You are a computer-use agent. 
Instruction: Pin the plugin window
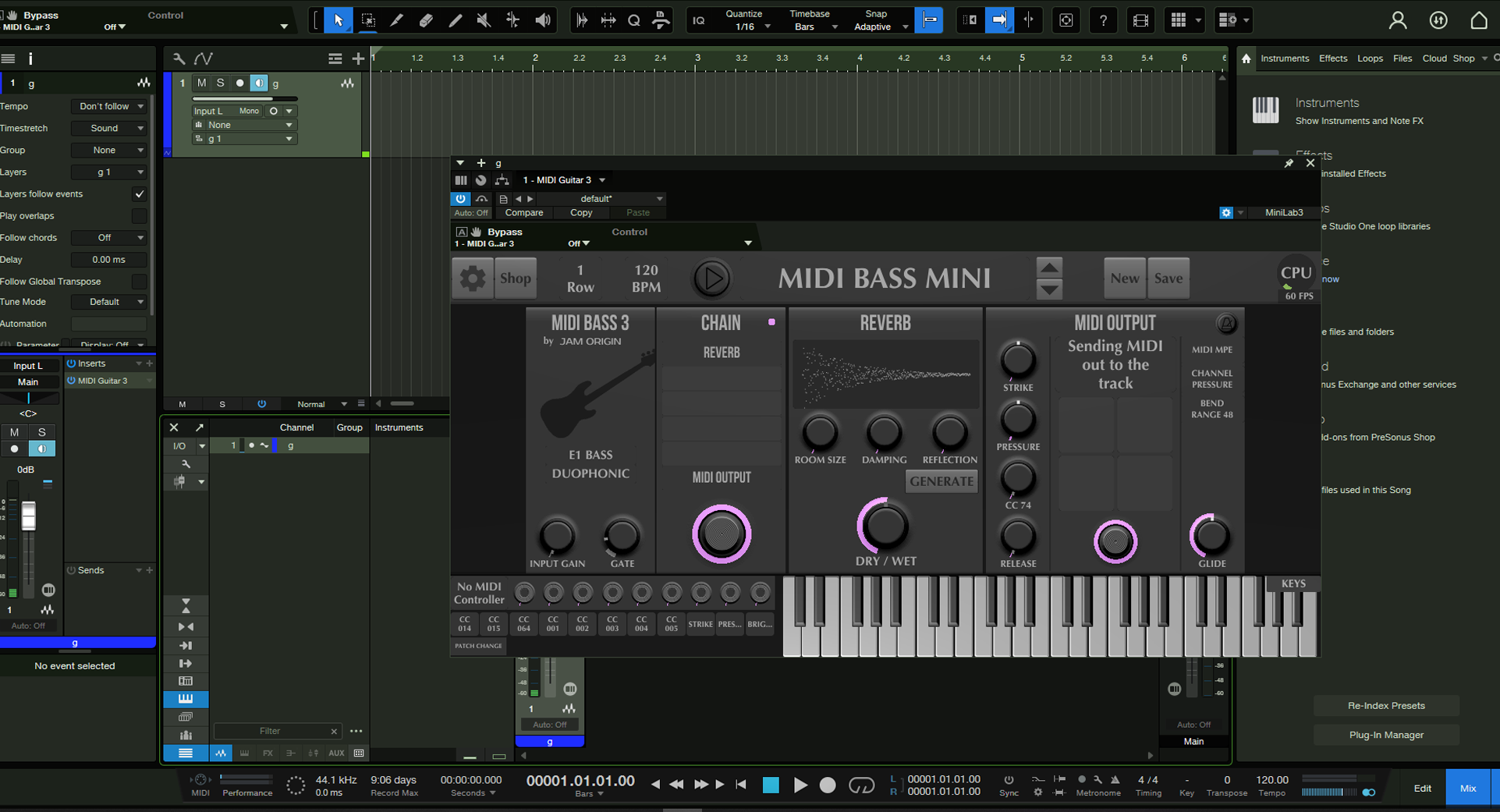click(x=1289, y=163)
